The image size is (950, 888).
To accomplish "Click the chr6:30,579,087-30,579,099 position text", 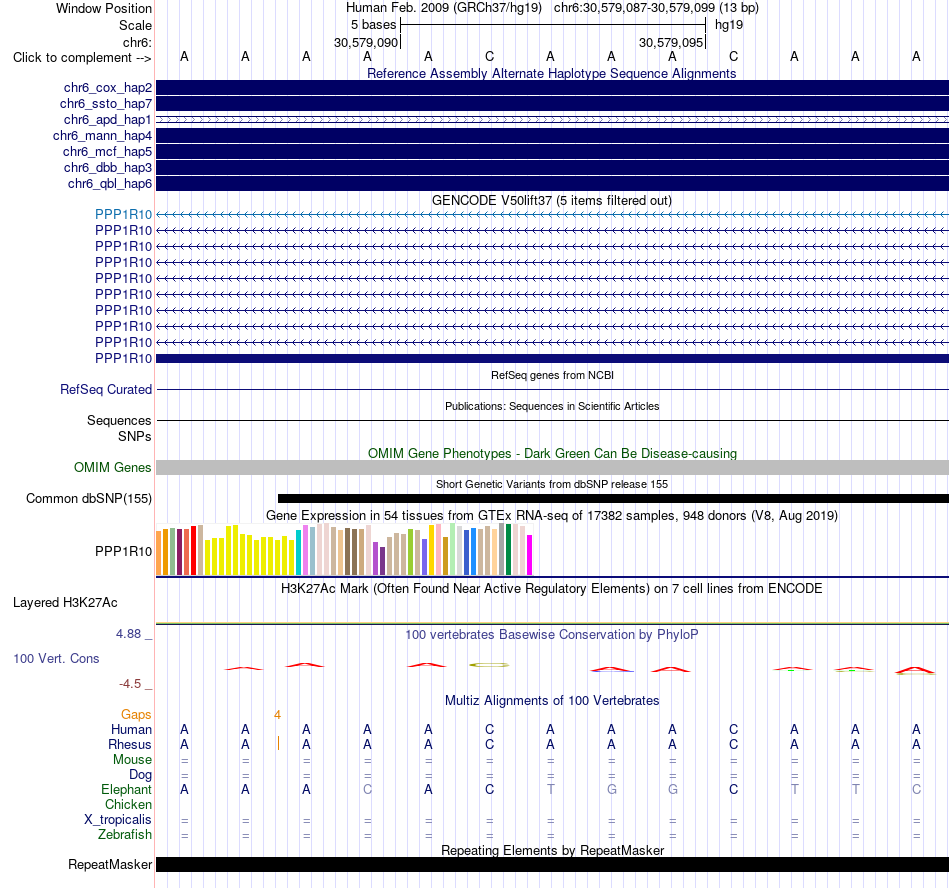I will (x=634, y=8).
